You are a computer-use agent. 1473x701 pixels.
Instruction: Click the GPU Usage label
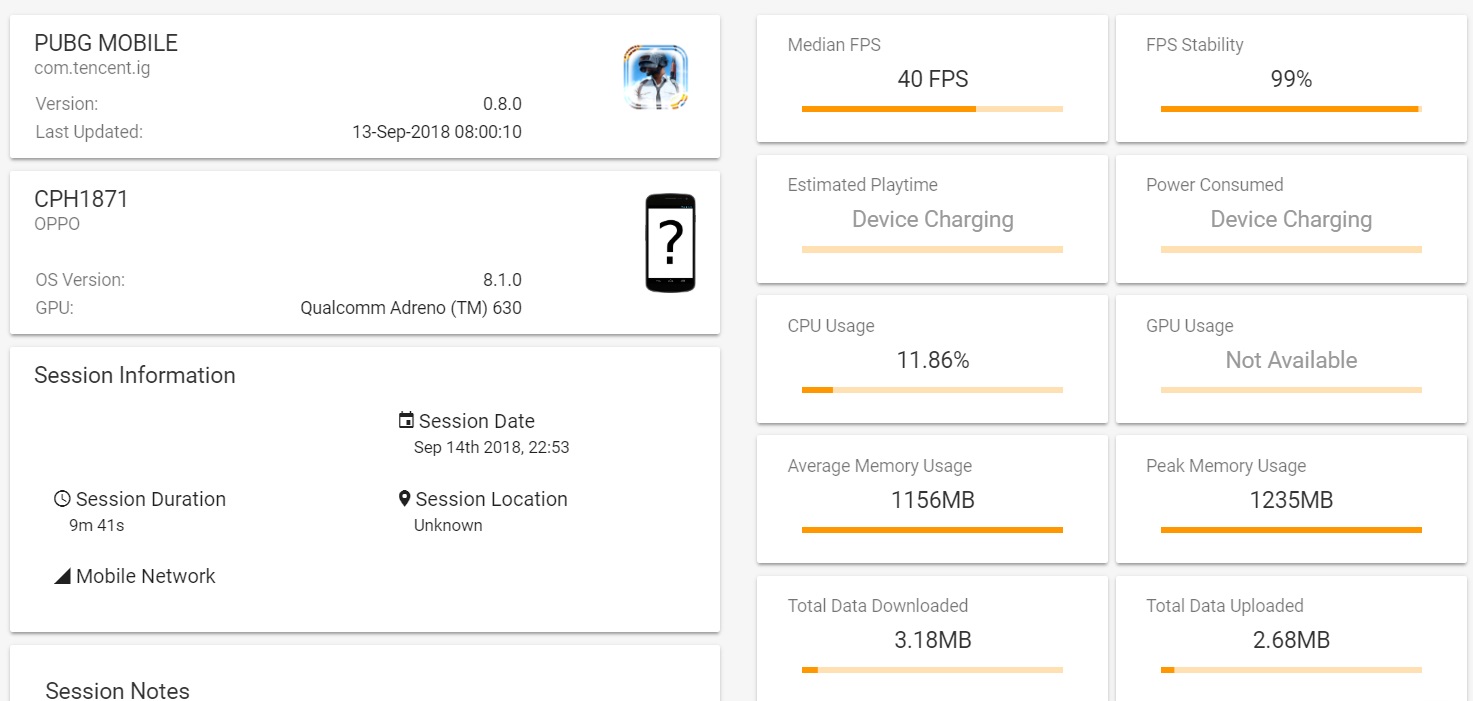(x=1190, y=326)
